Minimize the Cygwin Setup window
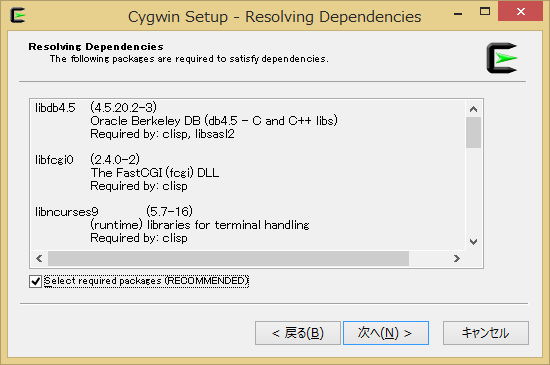This screenshot has width=550, height=365. (458, 14)
